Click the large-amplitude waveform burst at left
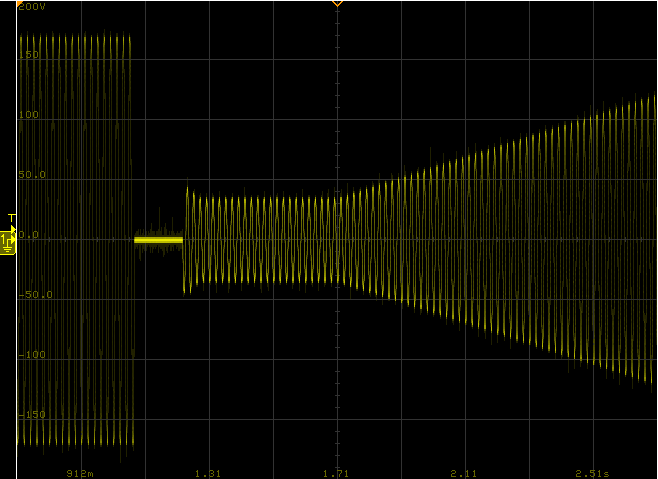This screenshot has height=479, width=658. click(75, 240)
